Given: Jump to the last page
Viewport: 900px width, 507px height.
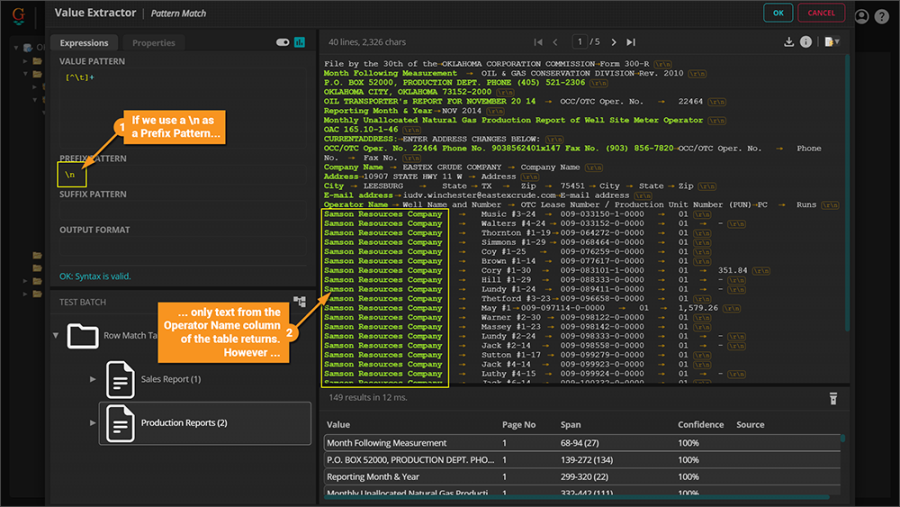Looking at the screenshot, I should point(630,42).
